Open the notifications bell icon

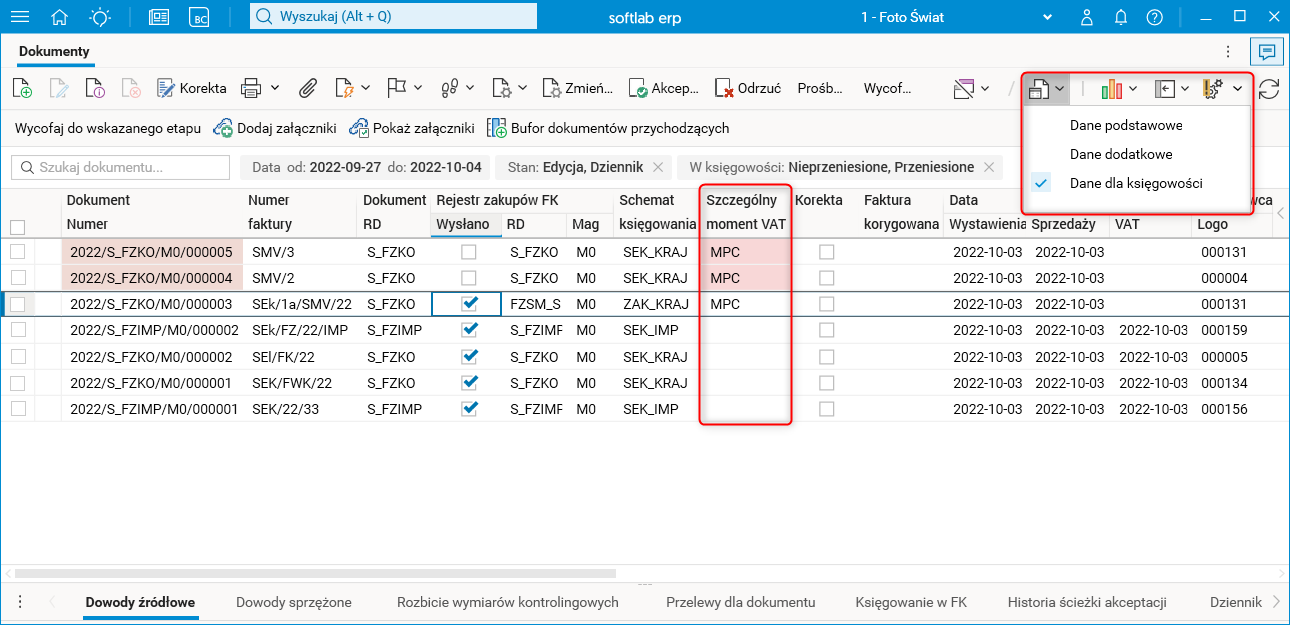click(x=1121, y=17)
